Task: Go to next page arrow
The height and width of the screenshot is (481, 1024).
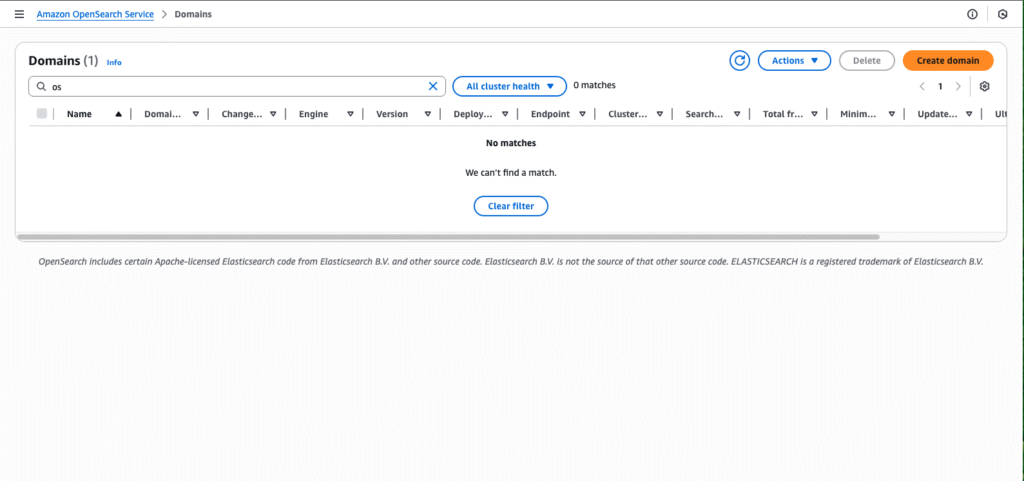Action: click(958, 87)
